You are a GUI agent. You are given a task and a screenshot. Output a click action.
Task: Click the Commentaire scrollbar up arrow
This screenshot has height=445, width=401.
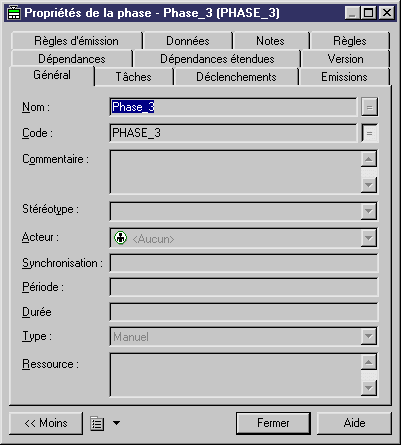(369, 159)
